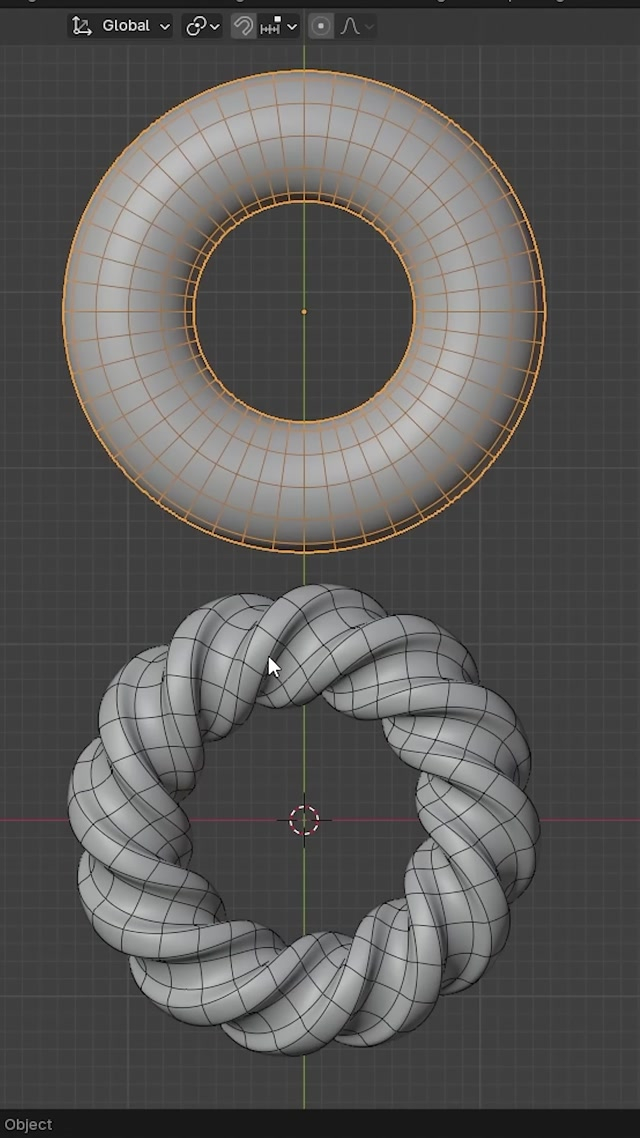This screenshot has width=640, height=1138.
Task: Click the 3D cursor crosshair
Action: point(304,820)
